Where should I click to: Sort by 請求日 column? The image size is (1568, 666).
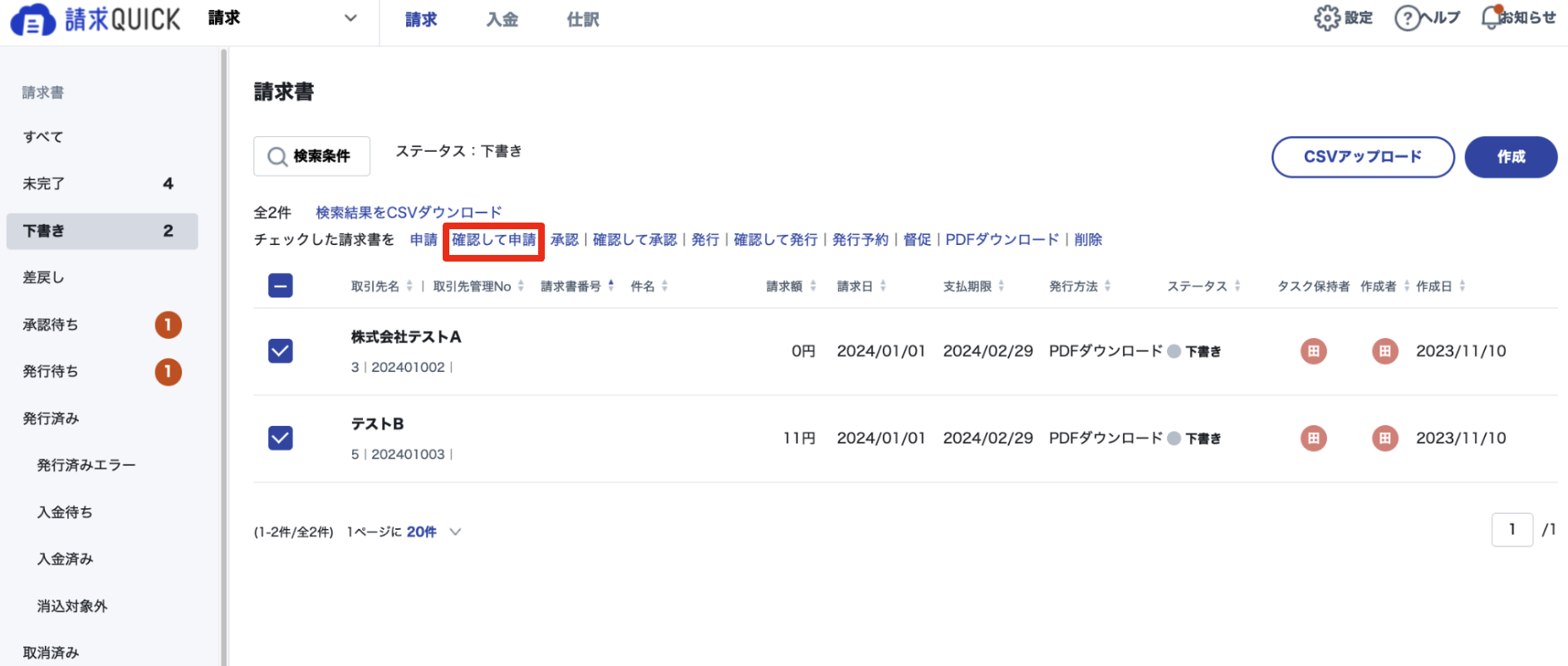coord(883,286)
